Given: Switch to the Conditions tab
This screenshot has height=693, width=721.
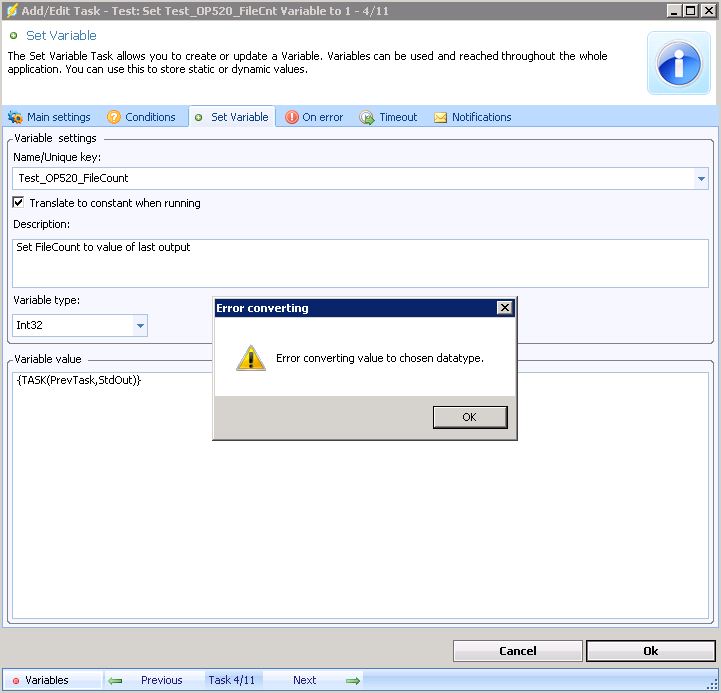Looking at the screenshot, I should tap(141, 118).
